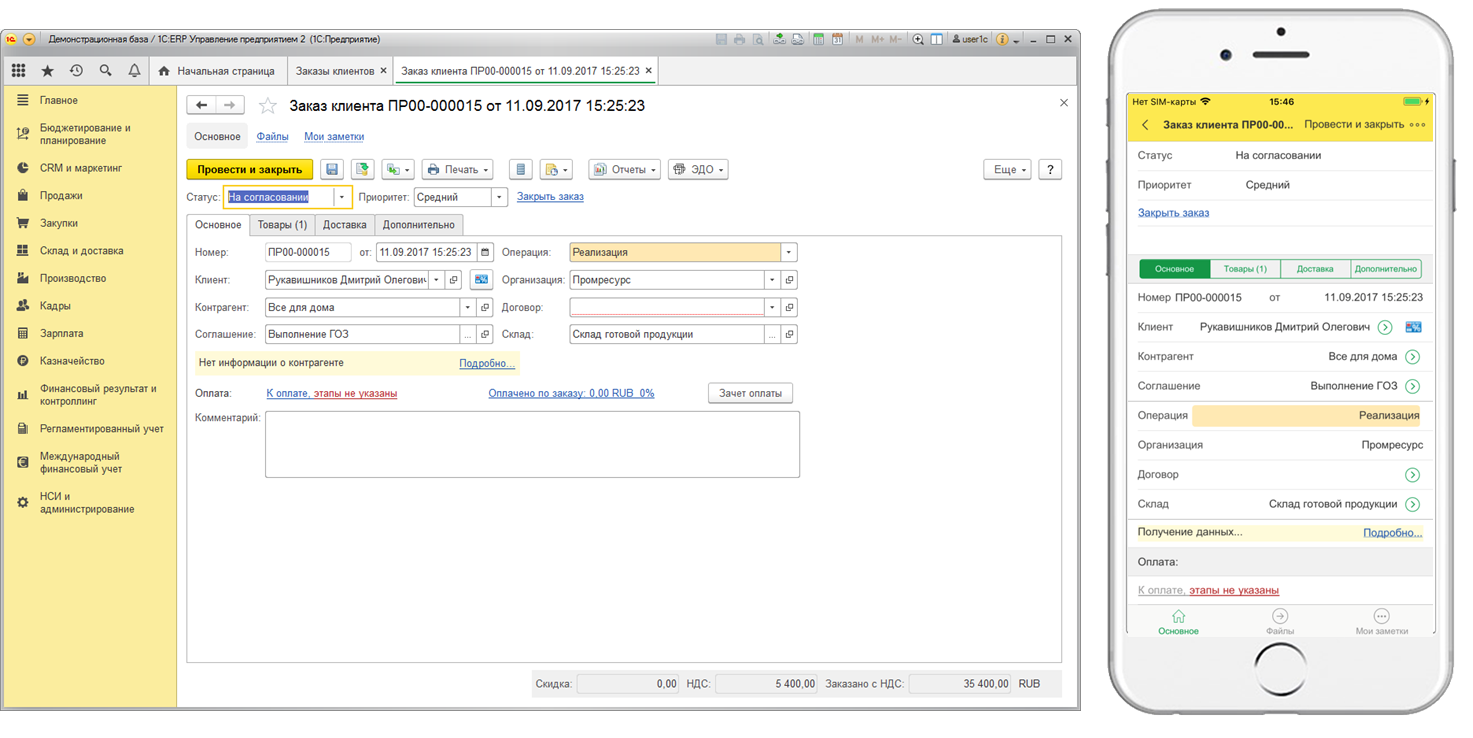Viewport: 1473px width, 738px height.
Task: Expand the Приоритет dropdown
Action: [x=500, y=198]
